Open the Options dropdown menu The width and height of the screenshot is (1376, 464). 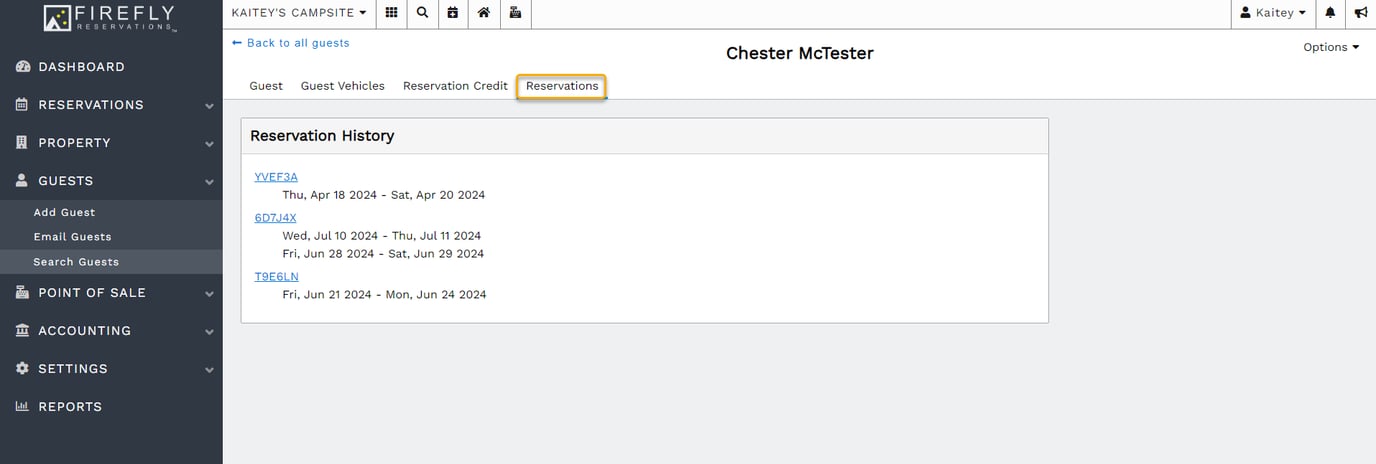click(x=1330, y=47)
